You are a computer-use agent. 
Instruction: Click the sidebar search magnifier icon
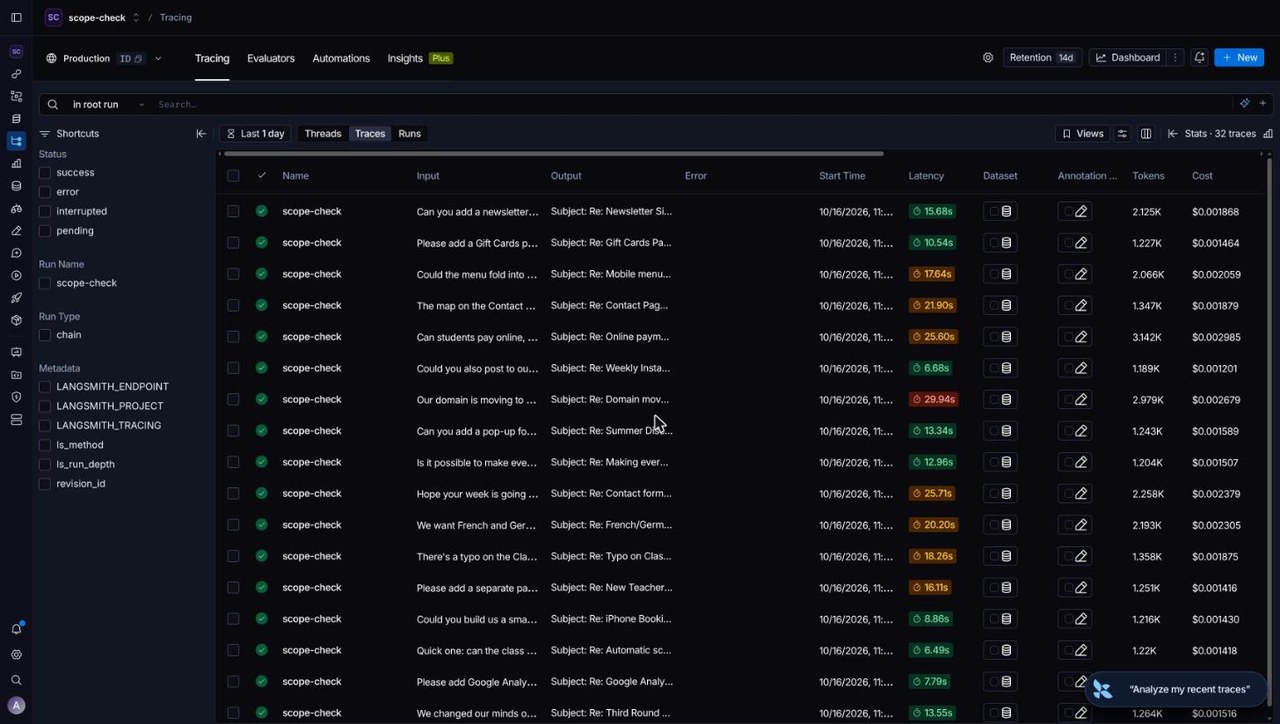click(x=16, y=680)
